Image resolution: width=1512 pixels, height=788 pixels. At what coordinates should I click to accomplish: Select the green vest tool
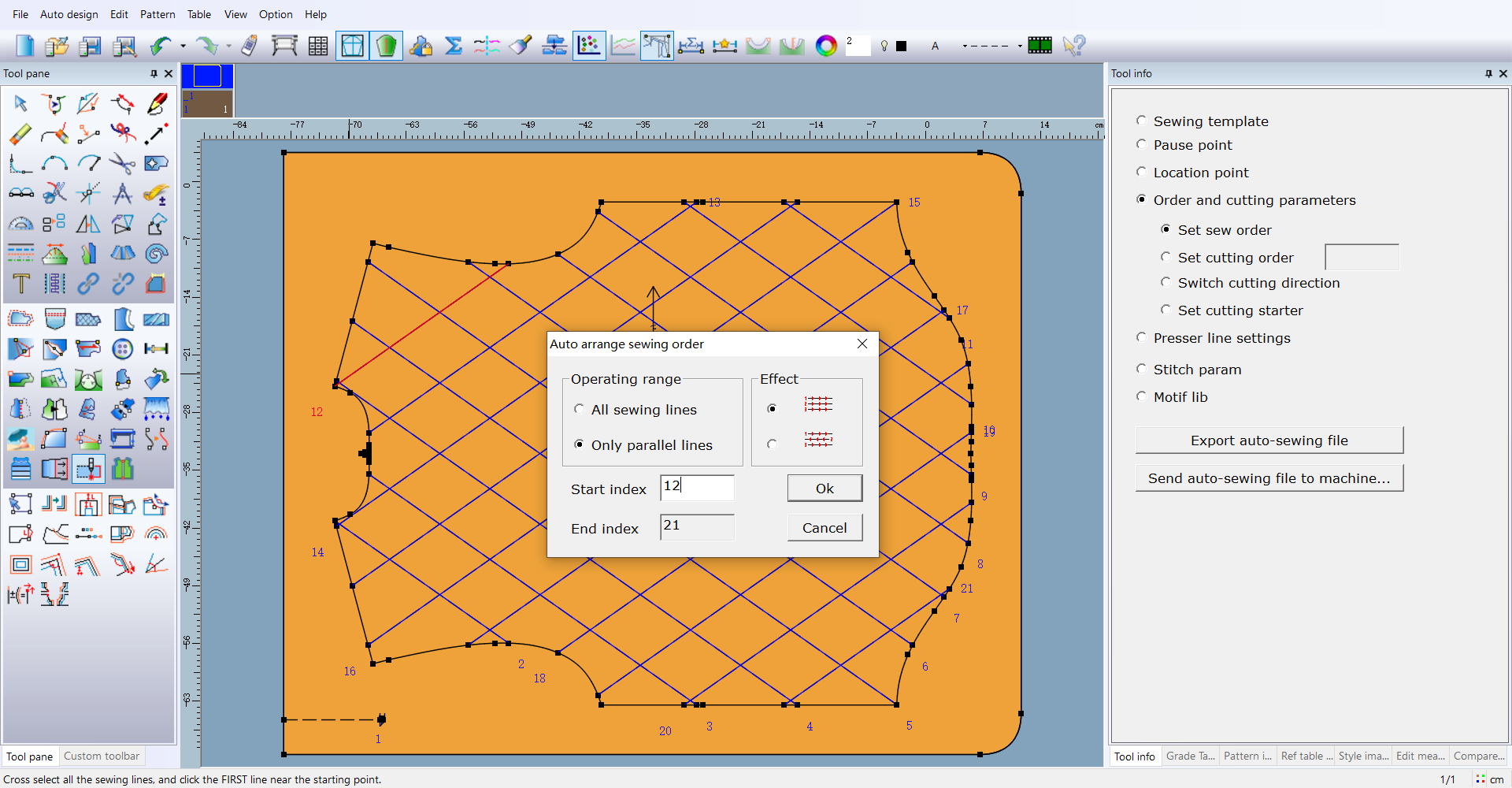click(x=122, y=469)
